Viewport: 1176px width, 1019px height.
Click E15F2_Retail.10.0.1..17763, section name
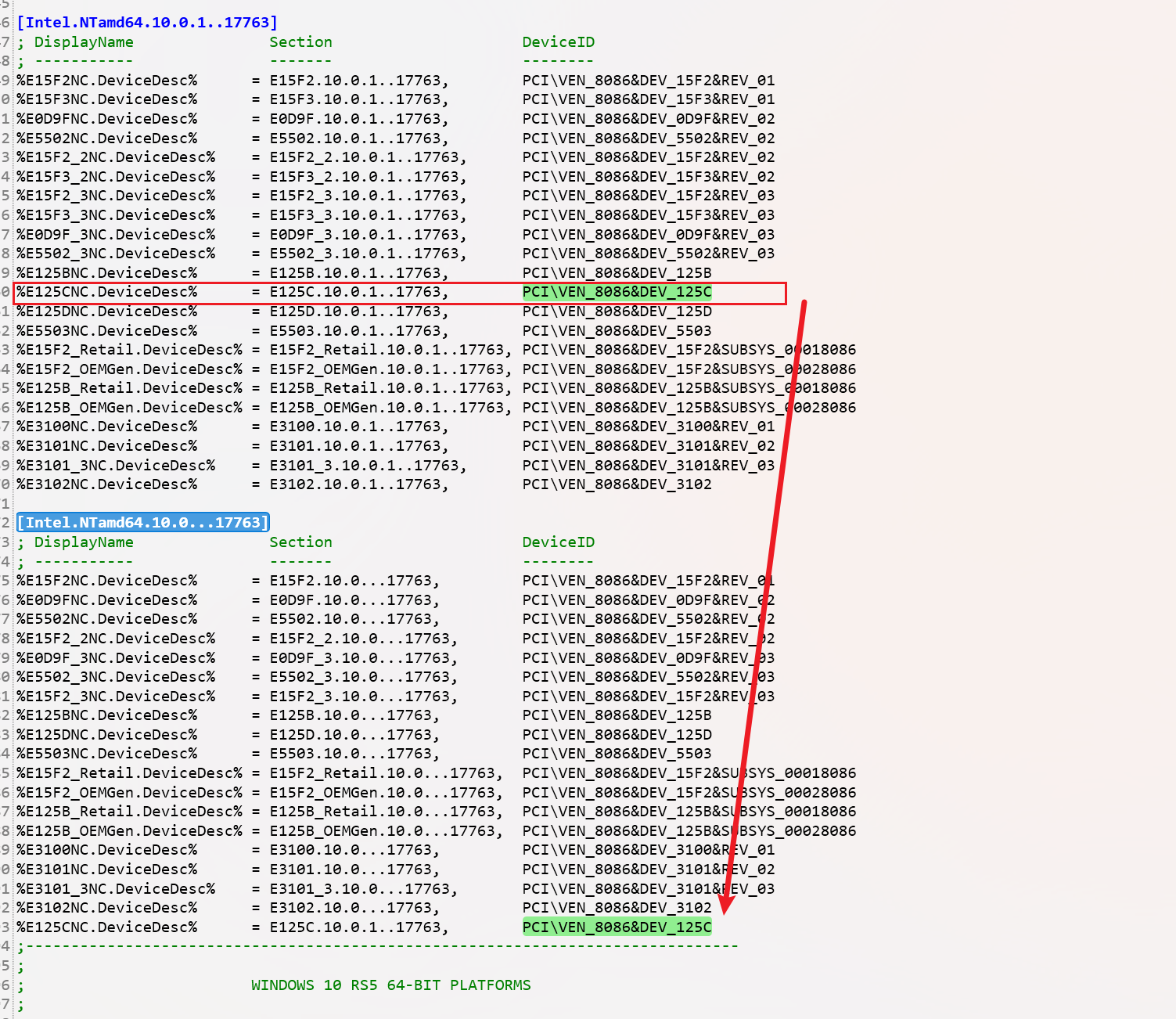click(x=391, y=350)
